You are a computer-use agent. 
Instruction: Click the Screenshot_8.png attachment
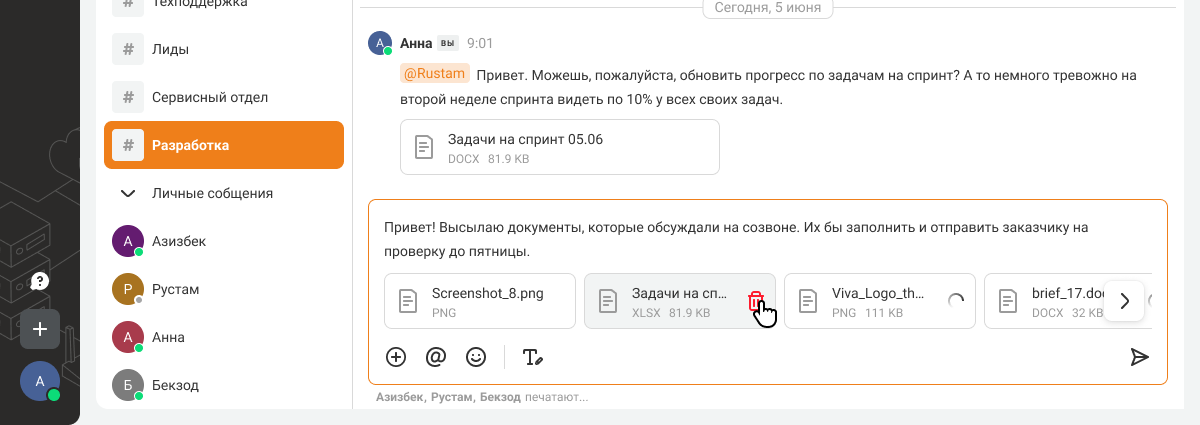(479, 301)
